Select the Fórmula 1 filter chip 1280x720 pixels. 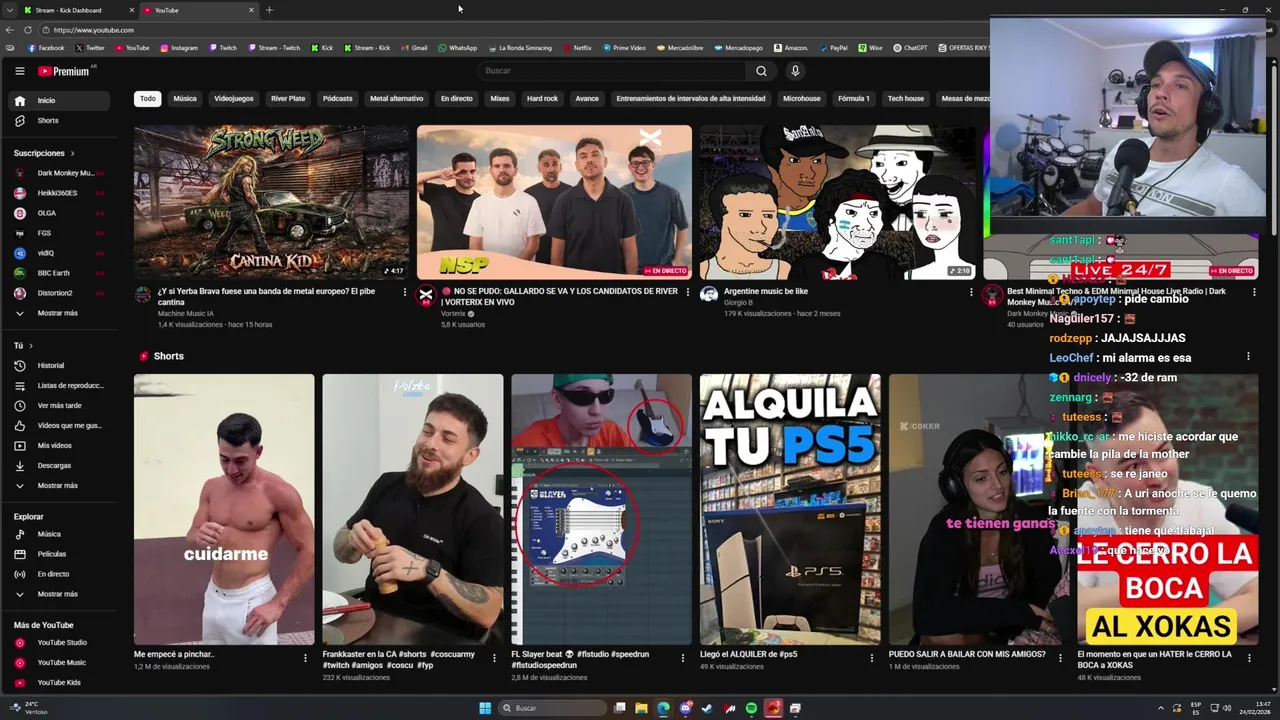tap(854, 99)
